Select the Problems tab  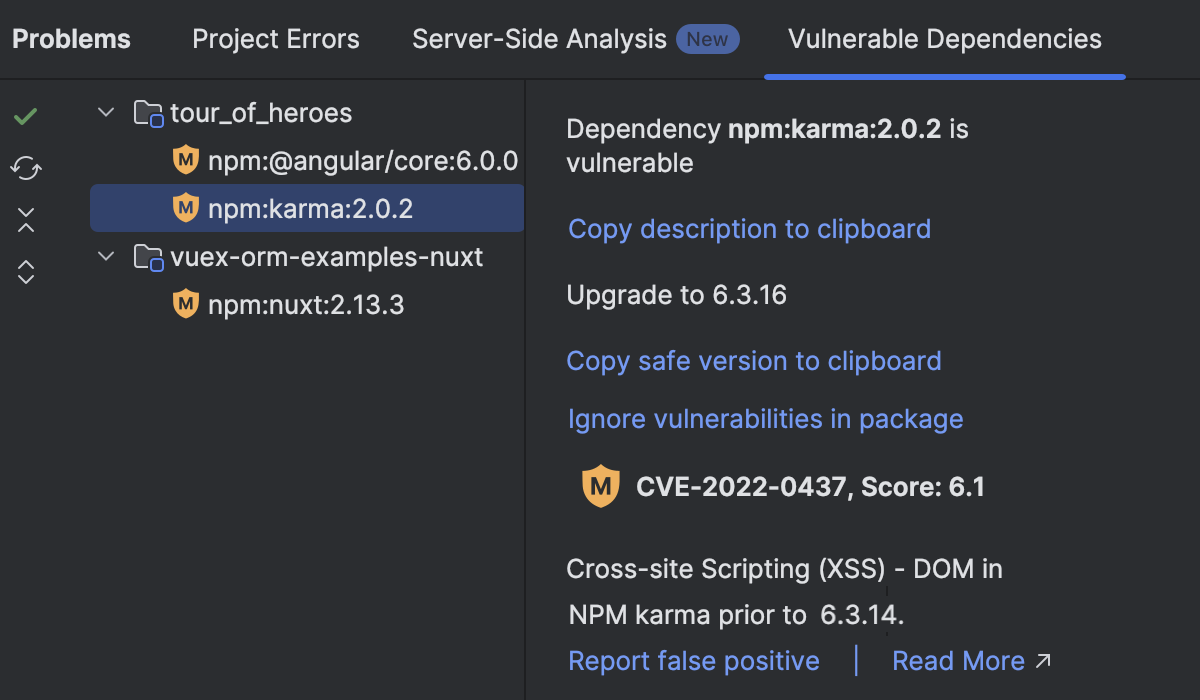[70, 39]
